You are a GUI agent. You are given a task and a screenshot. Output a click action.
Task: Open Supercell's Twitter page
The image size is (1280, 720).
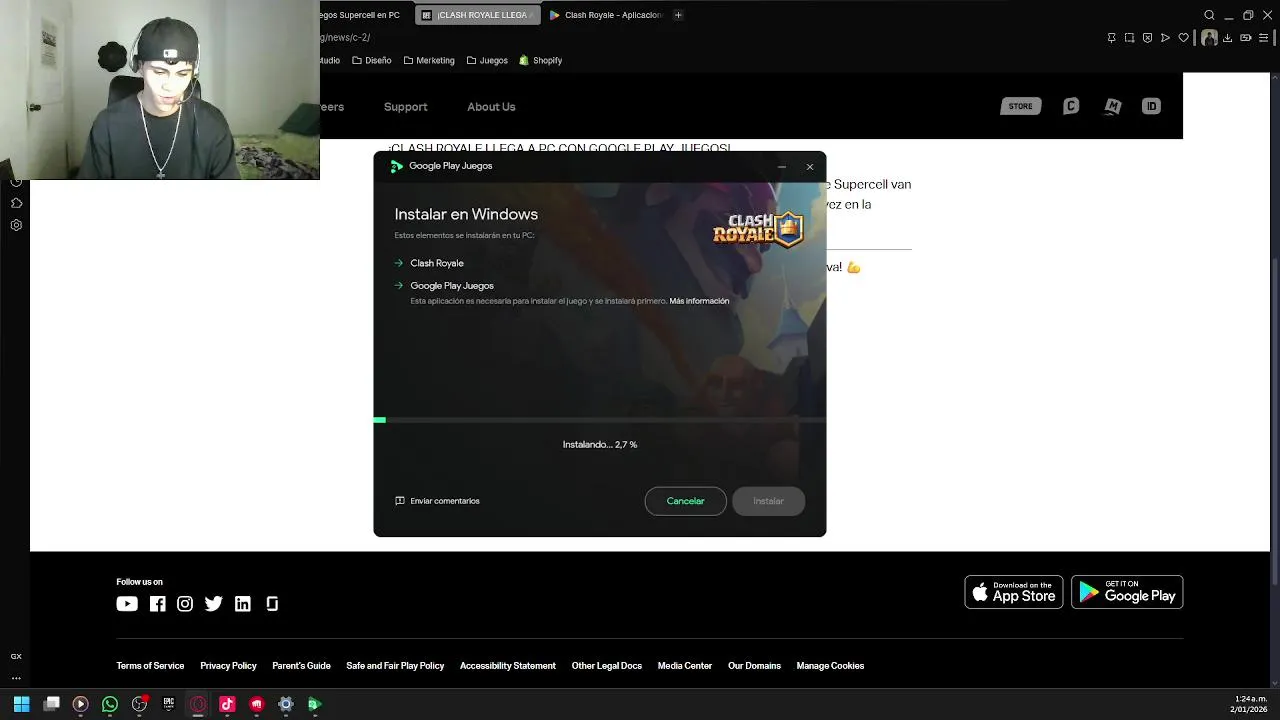[x=213, y=604]
